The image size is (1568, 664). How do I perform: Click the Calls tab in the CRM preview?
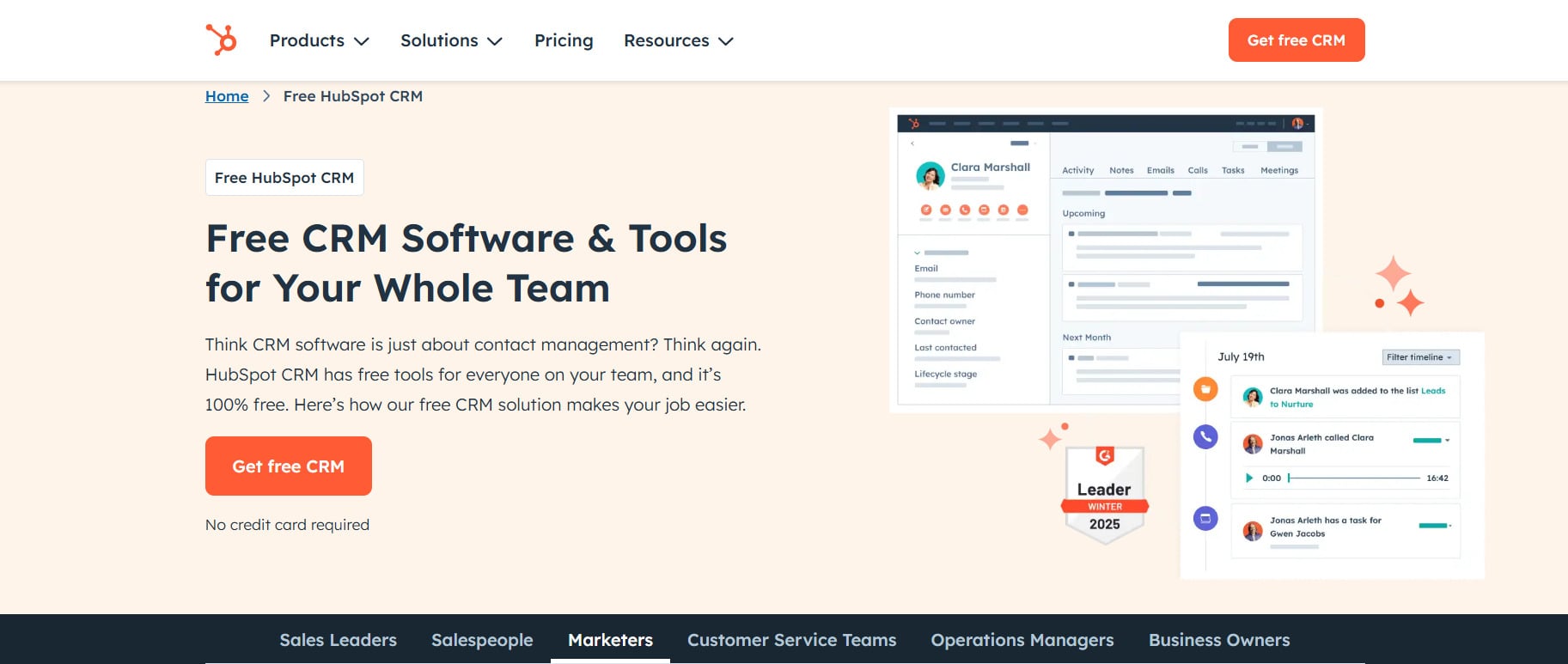(1198, 170)
